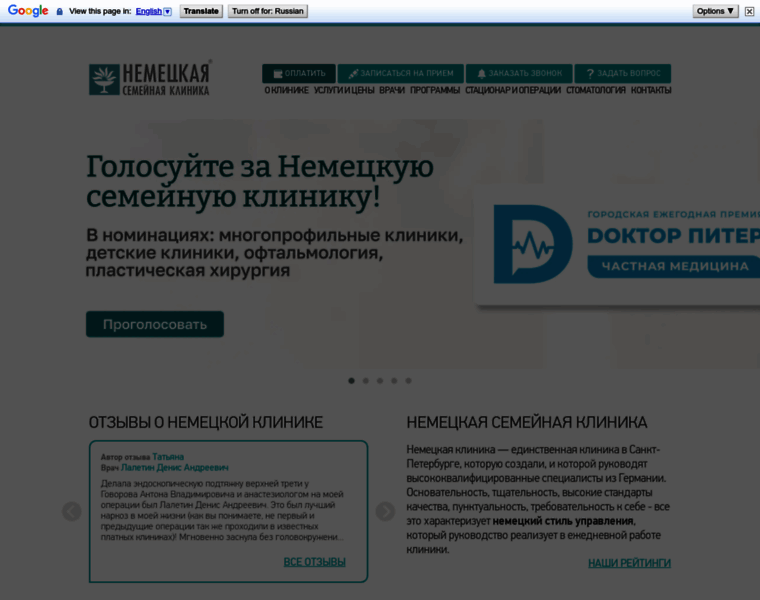Open doctor Лалетин Денис Андреевич link
The height and width of the screenshot is (600, 760).
pos(174,468)
